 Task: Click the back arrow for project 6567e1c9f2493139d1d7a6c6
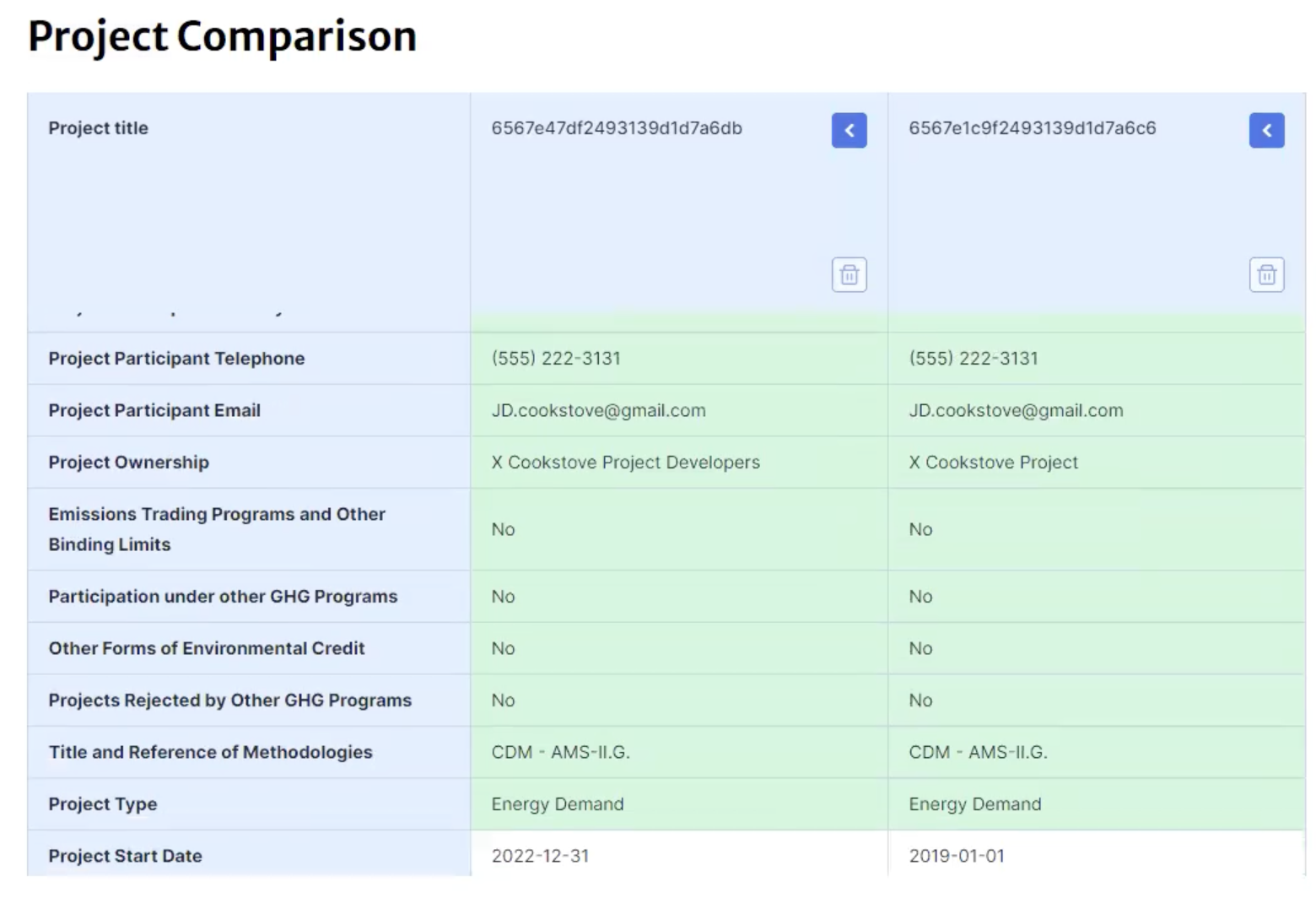pos(1266,131)
